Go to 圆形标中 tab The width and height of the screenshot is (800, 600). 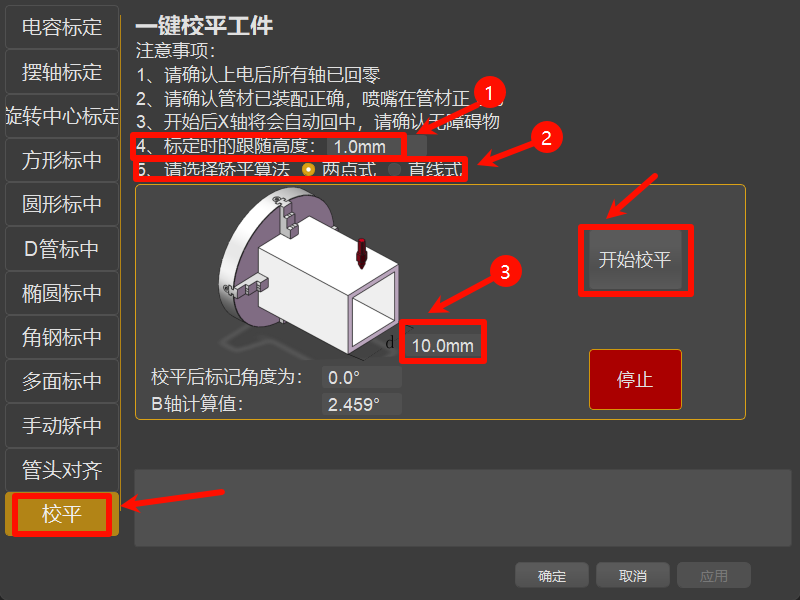[x=62, y=205]
